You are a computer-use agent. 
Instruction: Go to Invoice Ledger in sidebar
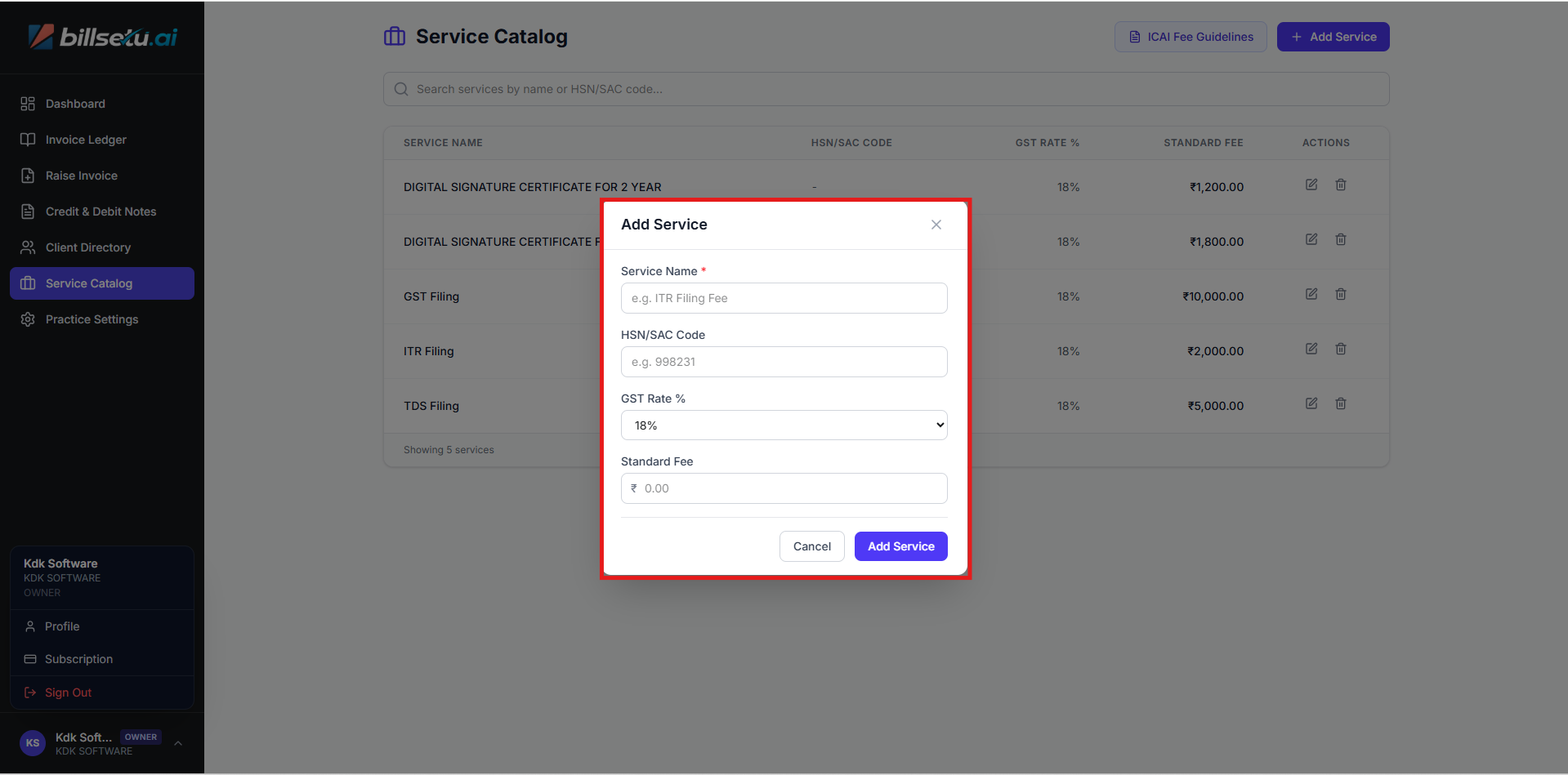click(86, 140)
